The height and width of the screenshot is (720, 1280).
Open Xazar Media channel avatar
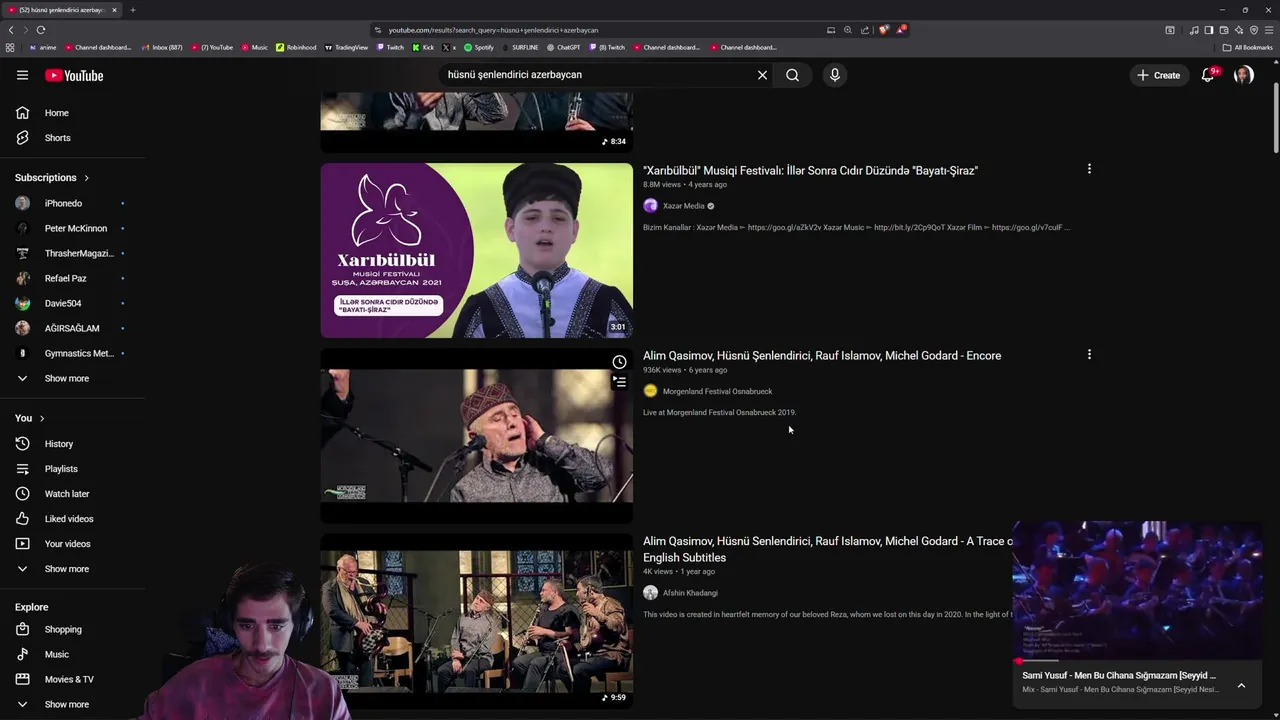click(x=650, y=206)
